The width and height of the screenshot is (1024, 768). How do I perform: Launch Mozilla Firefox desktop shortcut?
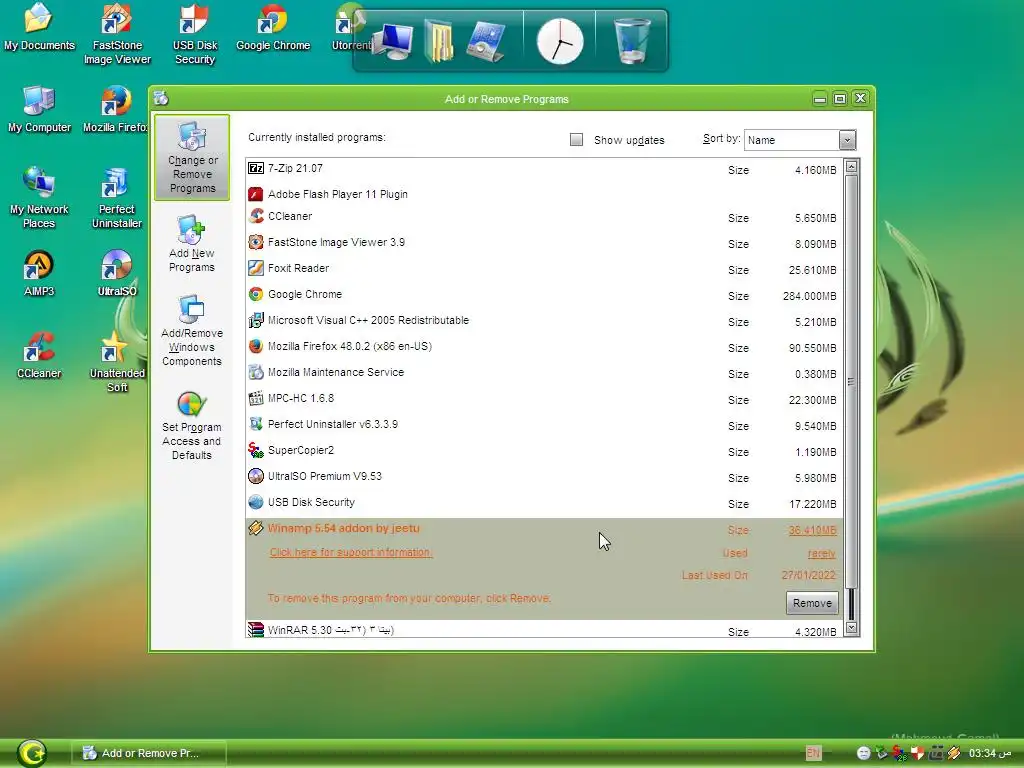point(116,110)
